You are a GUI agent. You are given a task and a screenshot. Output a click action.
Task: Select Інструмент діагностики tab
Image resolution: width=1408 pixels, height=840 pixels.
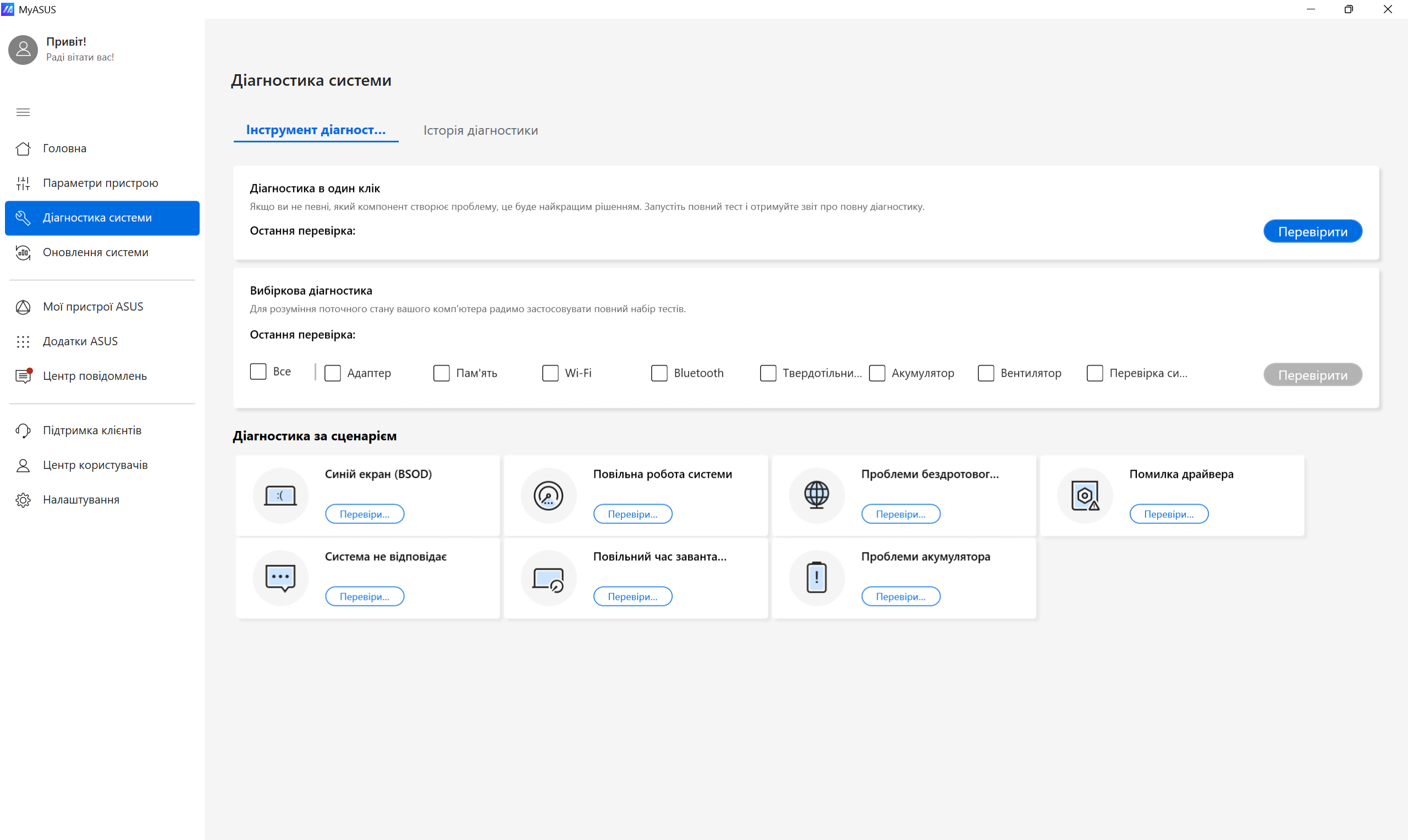315,130
